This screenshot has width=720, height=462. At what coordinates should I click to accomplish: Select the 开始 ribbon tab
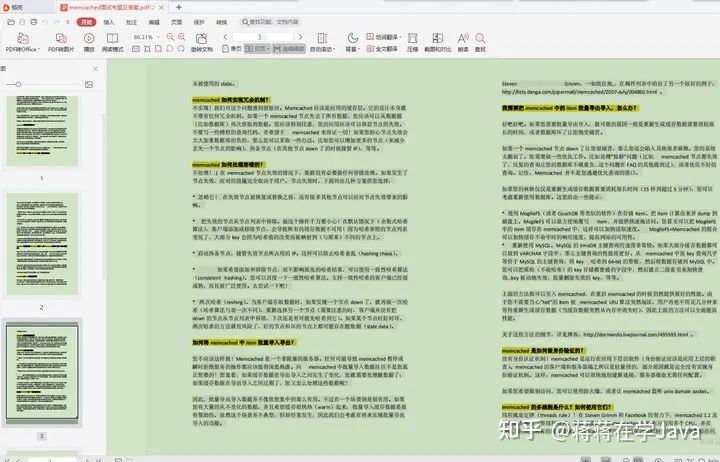pyautogui.click(x=86, y=22)
